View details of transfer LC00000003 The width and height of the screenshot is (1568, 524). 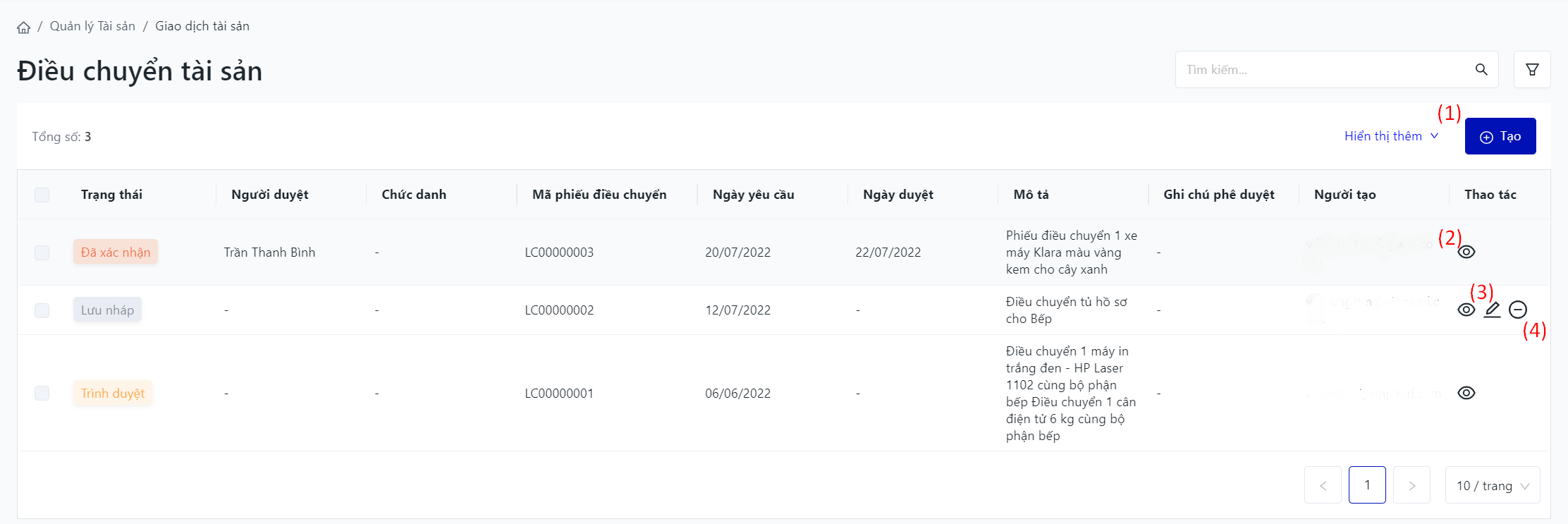coord(1466,252)
